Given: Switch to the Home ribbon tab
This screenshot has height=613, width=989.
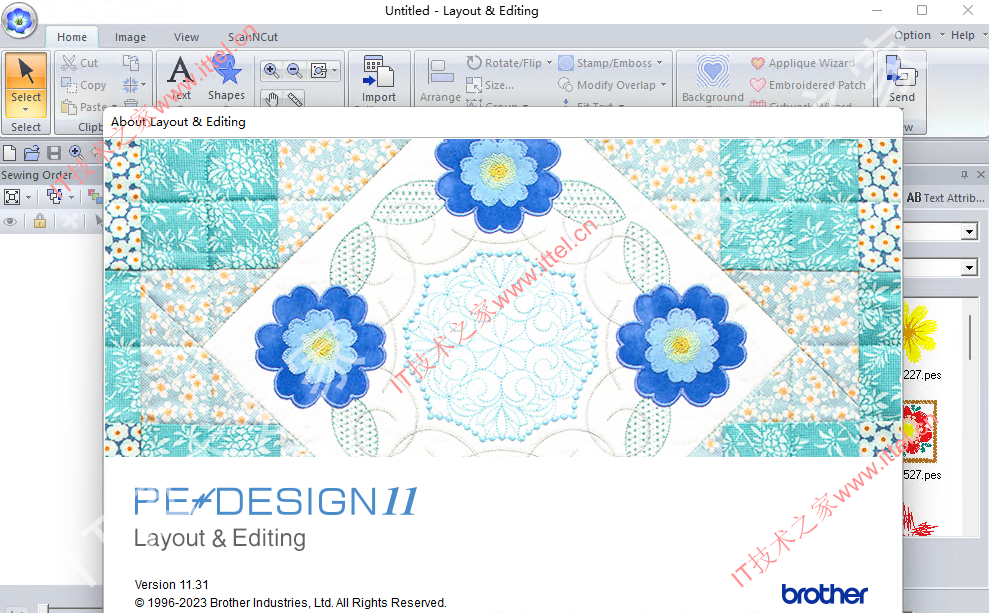Looking at the screenshot, I should coord(72,37).
